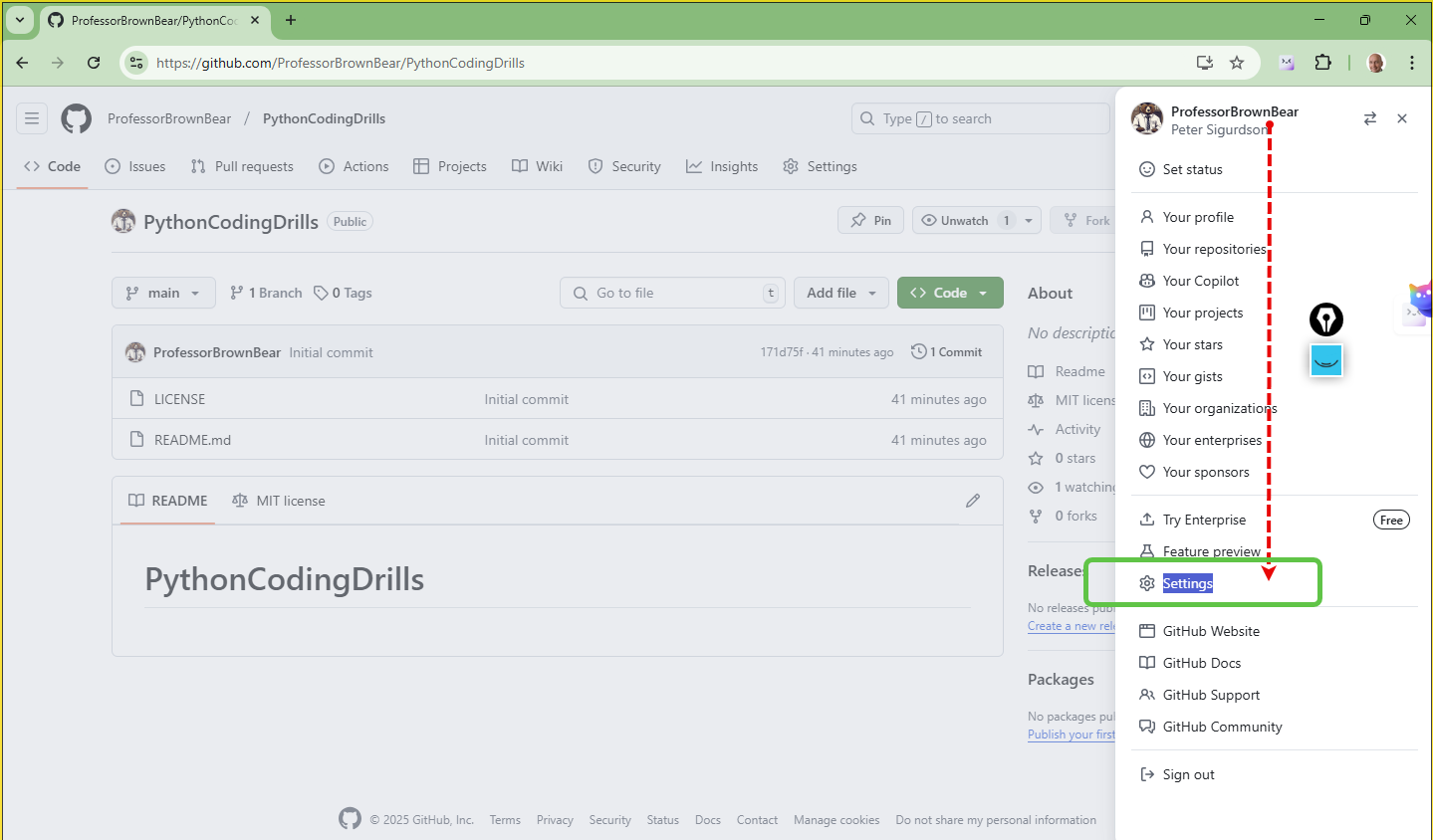Click the browser address bar URL
The height and width of the screenshot is (840, 1433).
pos(341,63)
